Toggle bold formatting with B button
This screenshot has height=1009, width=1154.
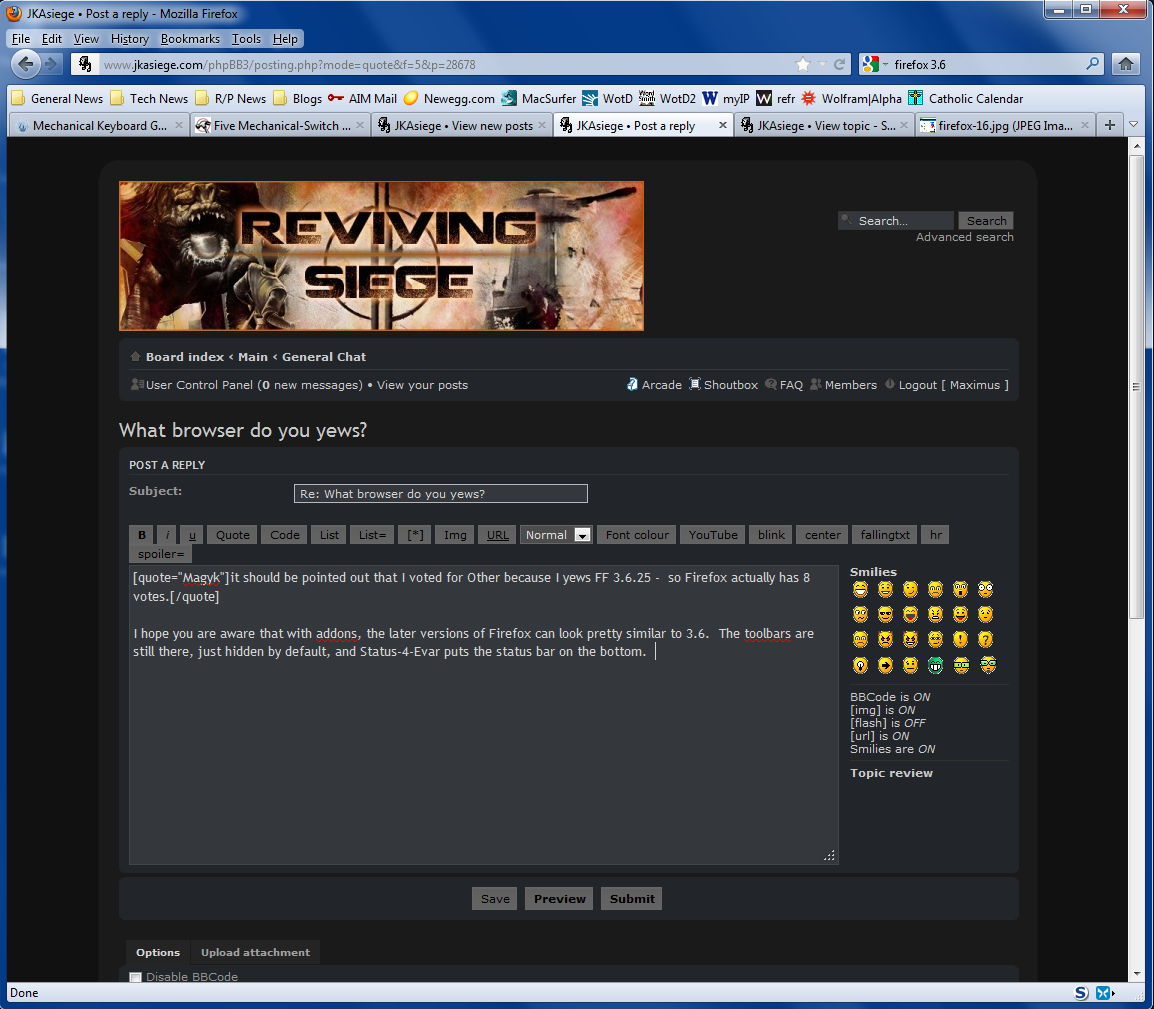click(142, 535)
